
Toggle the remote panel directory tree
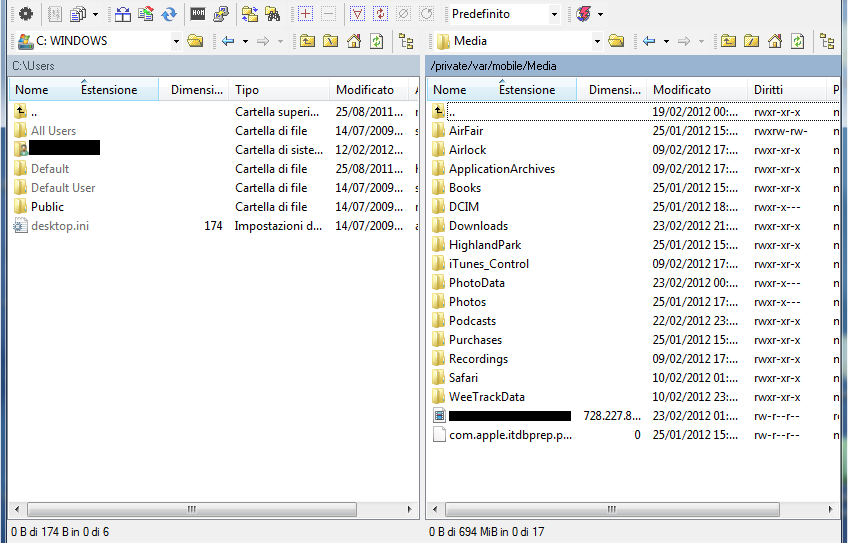[x=826, y=41]
